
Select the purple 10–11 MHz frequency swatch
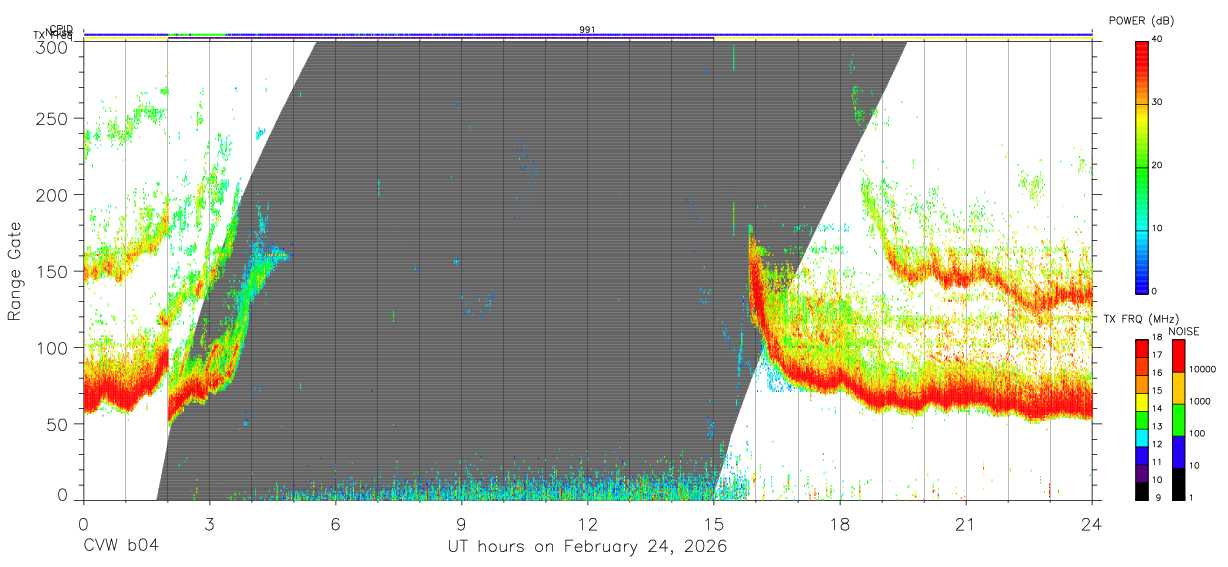point(1143,473)
